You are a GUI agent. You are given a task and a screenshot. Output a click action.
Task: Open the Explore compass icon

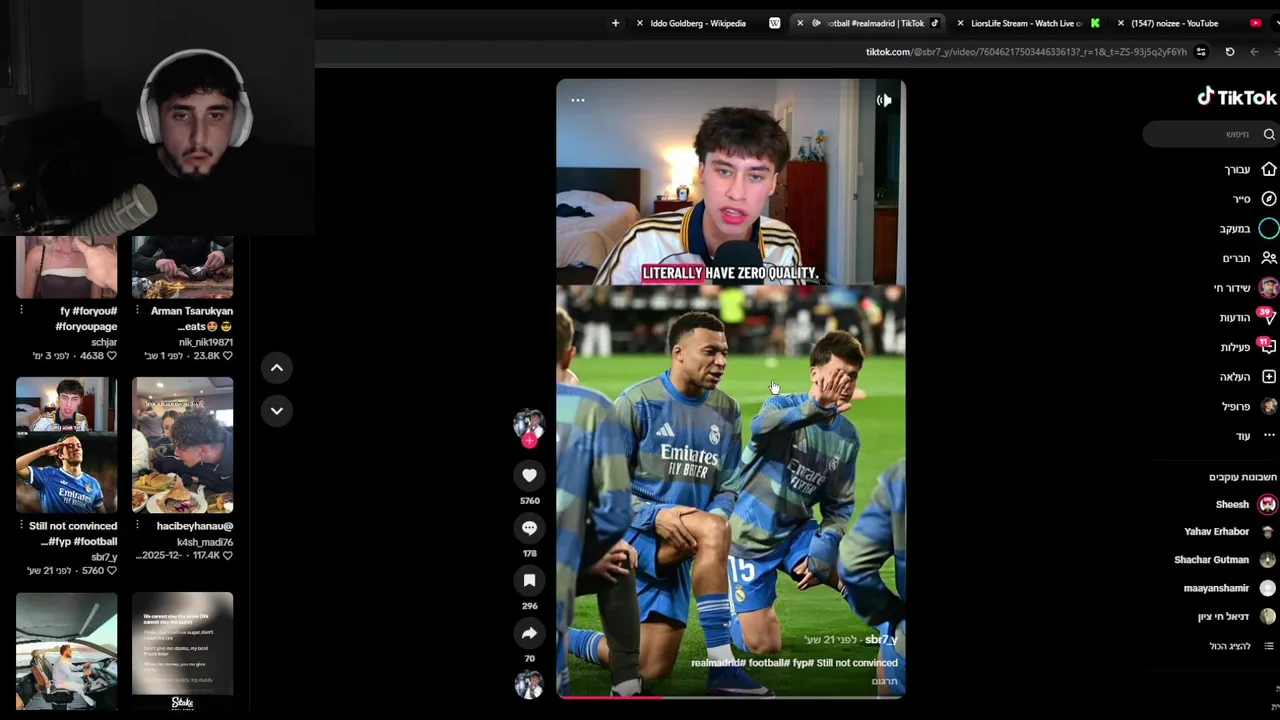(1269, 199)
